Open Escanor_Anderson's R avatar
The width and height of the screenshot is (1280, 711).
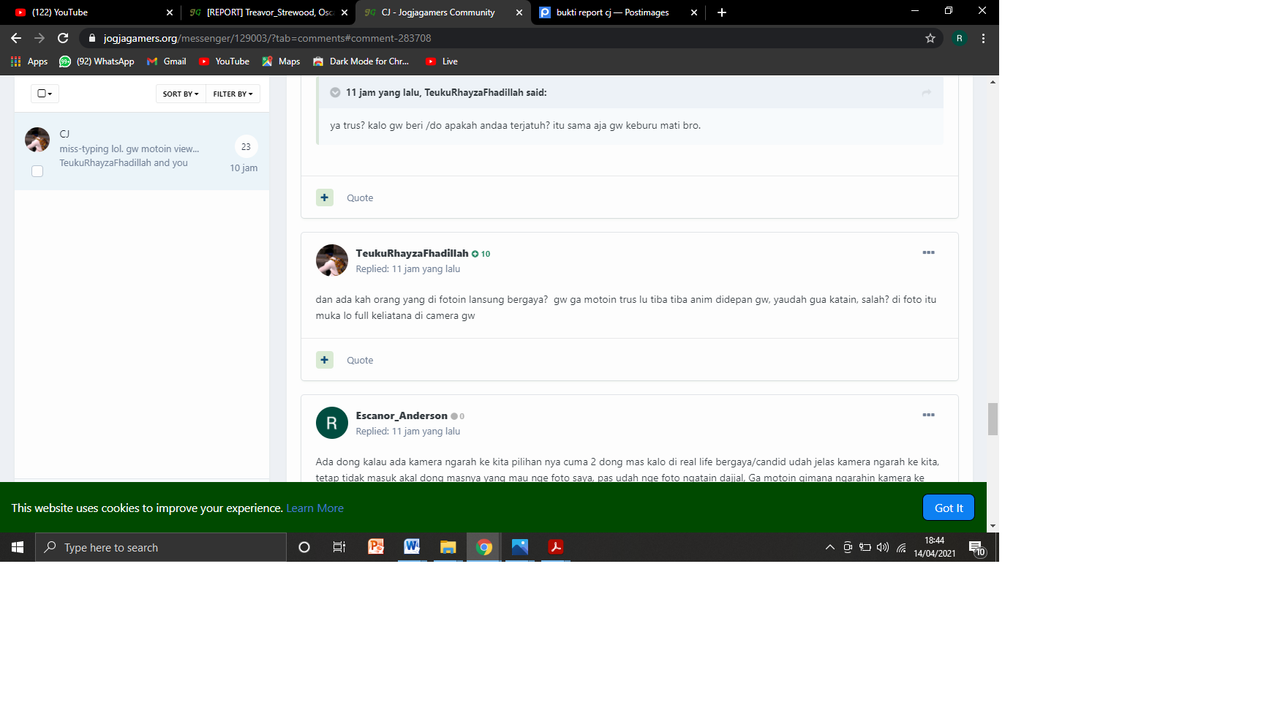[x=332, y=422]
